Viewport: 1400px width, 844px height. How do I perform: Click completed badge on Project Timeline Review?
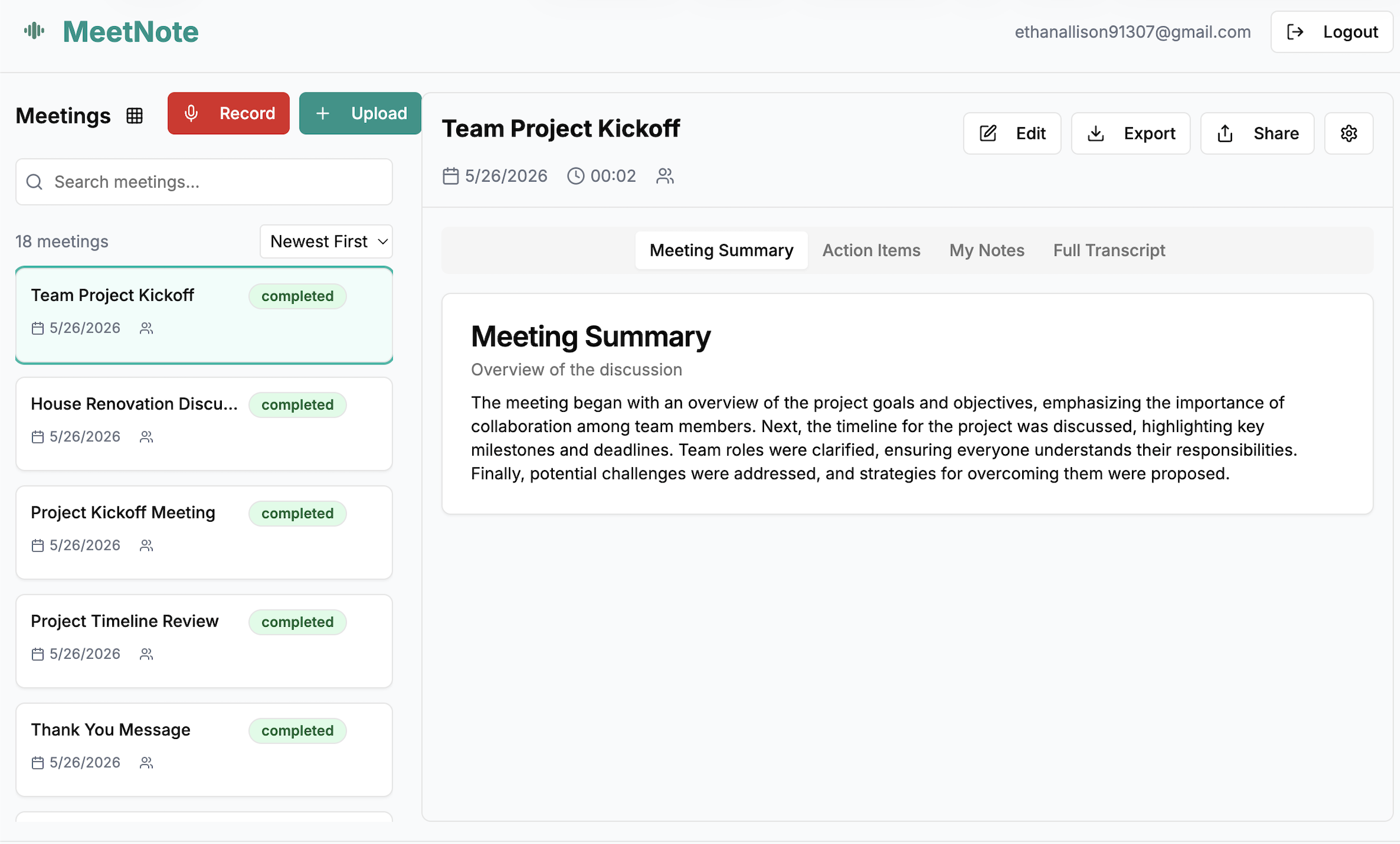[x=297, y=621]
